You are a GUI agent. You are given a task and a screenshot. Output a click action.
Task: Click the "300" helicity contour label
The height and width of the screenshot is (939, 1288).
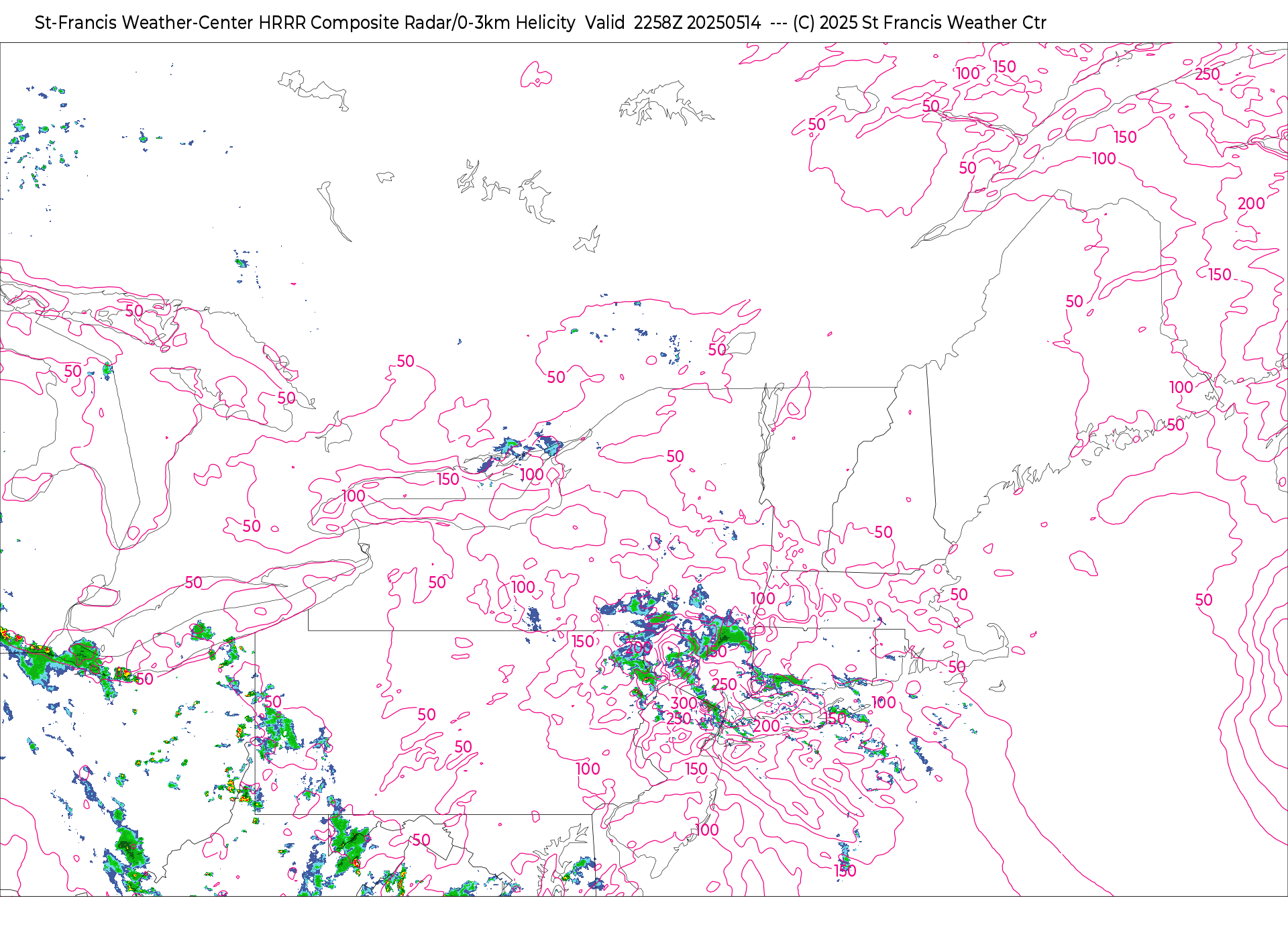tap(684, 703)
